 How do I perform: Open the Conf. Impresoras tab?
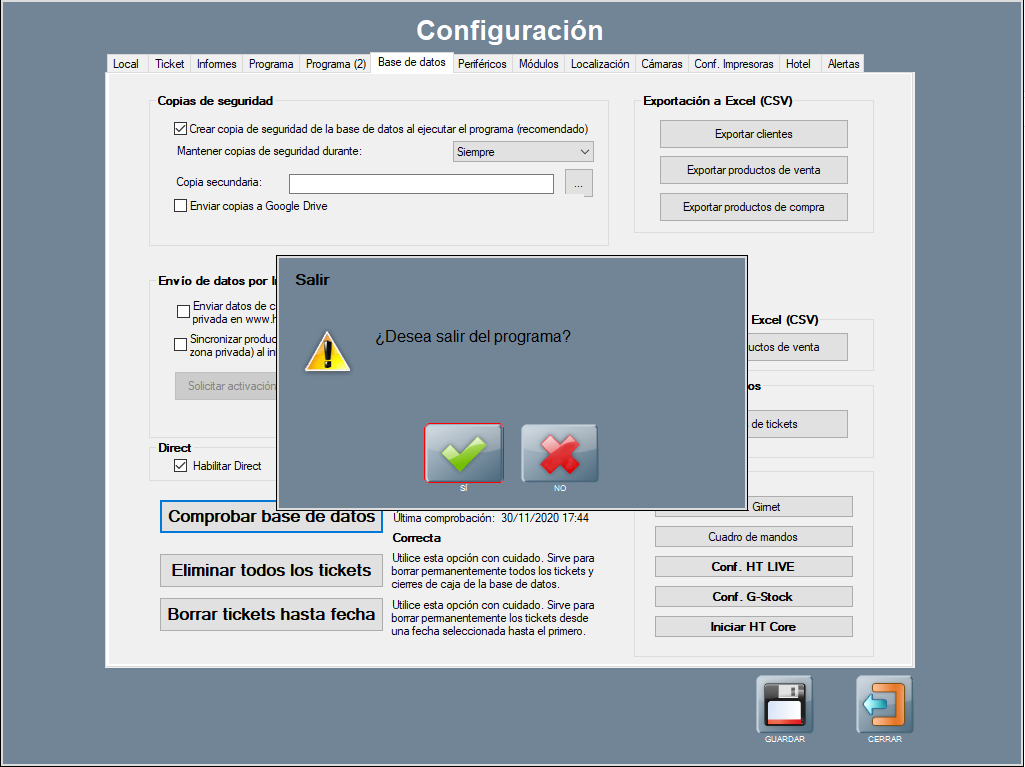pyautogui.click(x=733, y=64)
